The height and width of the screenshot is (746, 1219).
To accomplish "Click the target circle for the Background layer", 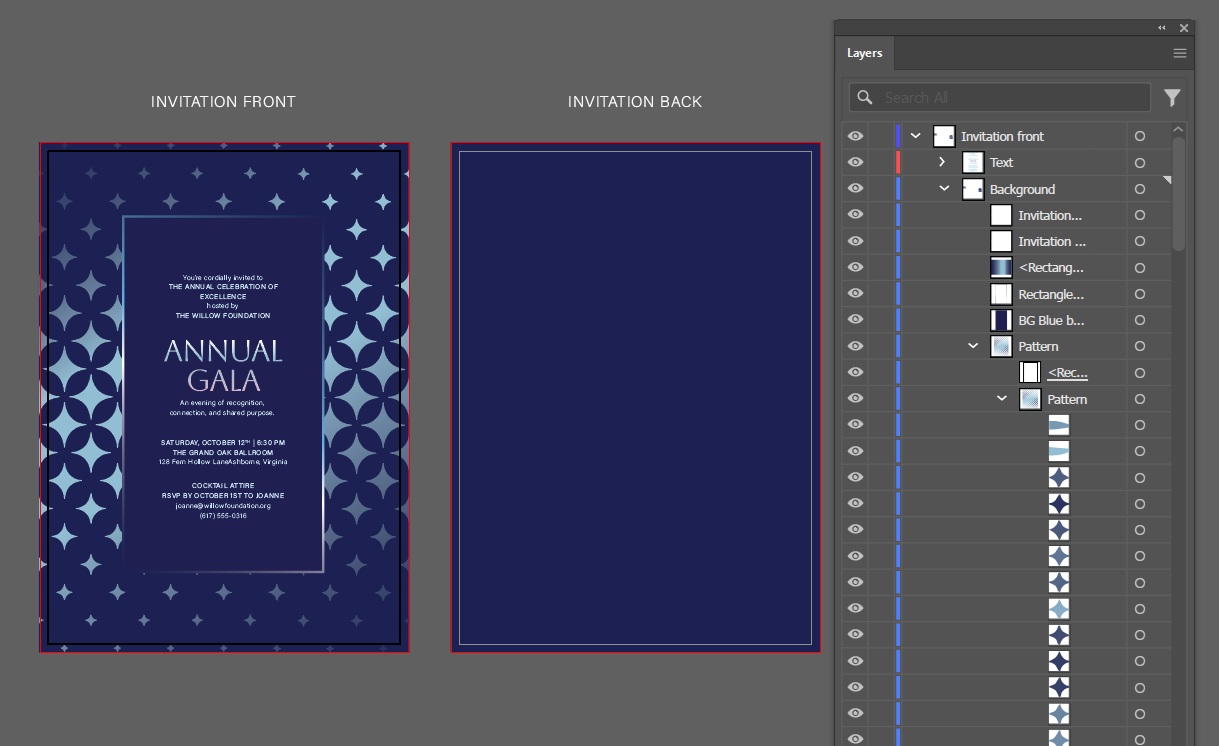I will (1139, 188).
